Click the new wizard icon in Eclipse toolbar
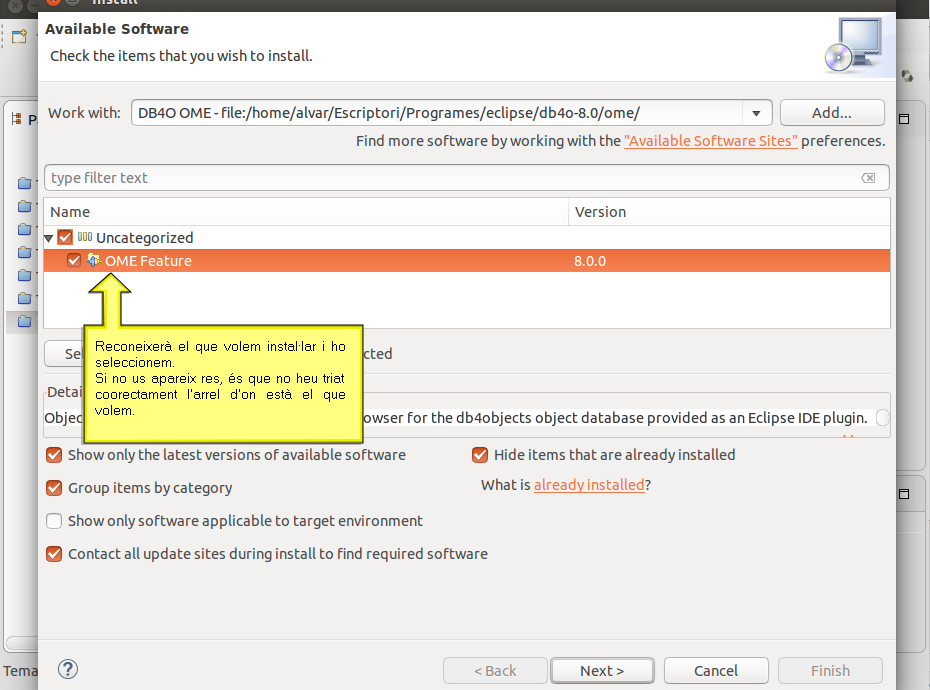Viewport: 930px width, 690px height. (19, 37)
